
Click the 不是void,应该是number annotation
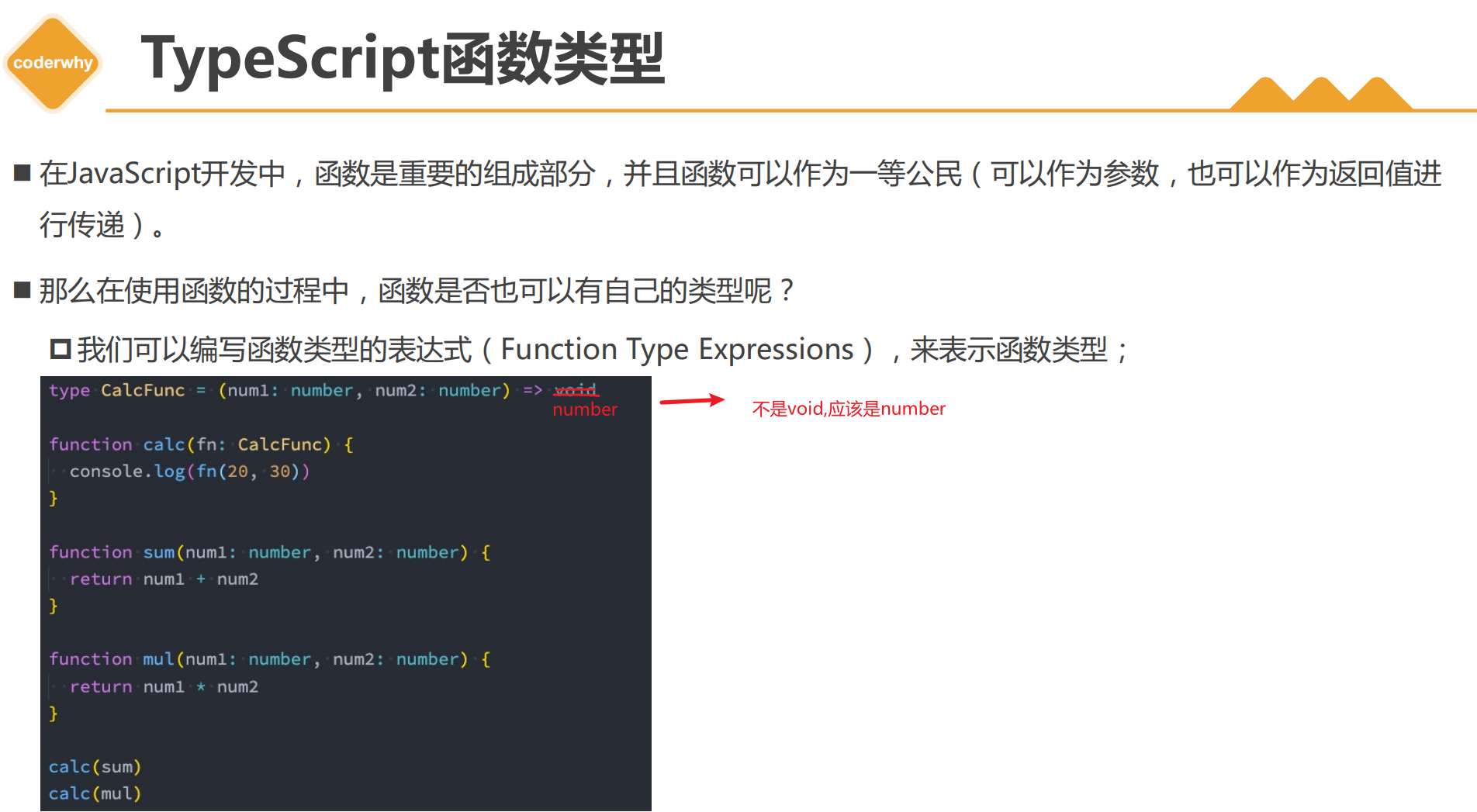point(848,408)
